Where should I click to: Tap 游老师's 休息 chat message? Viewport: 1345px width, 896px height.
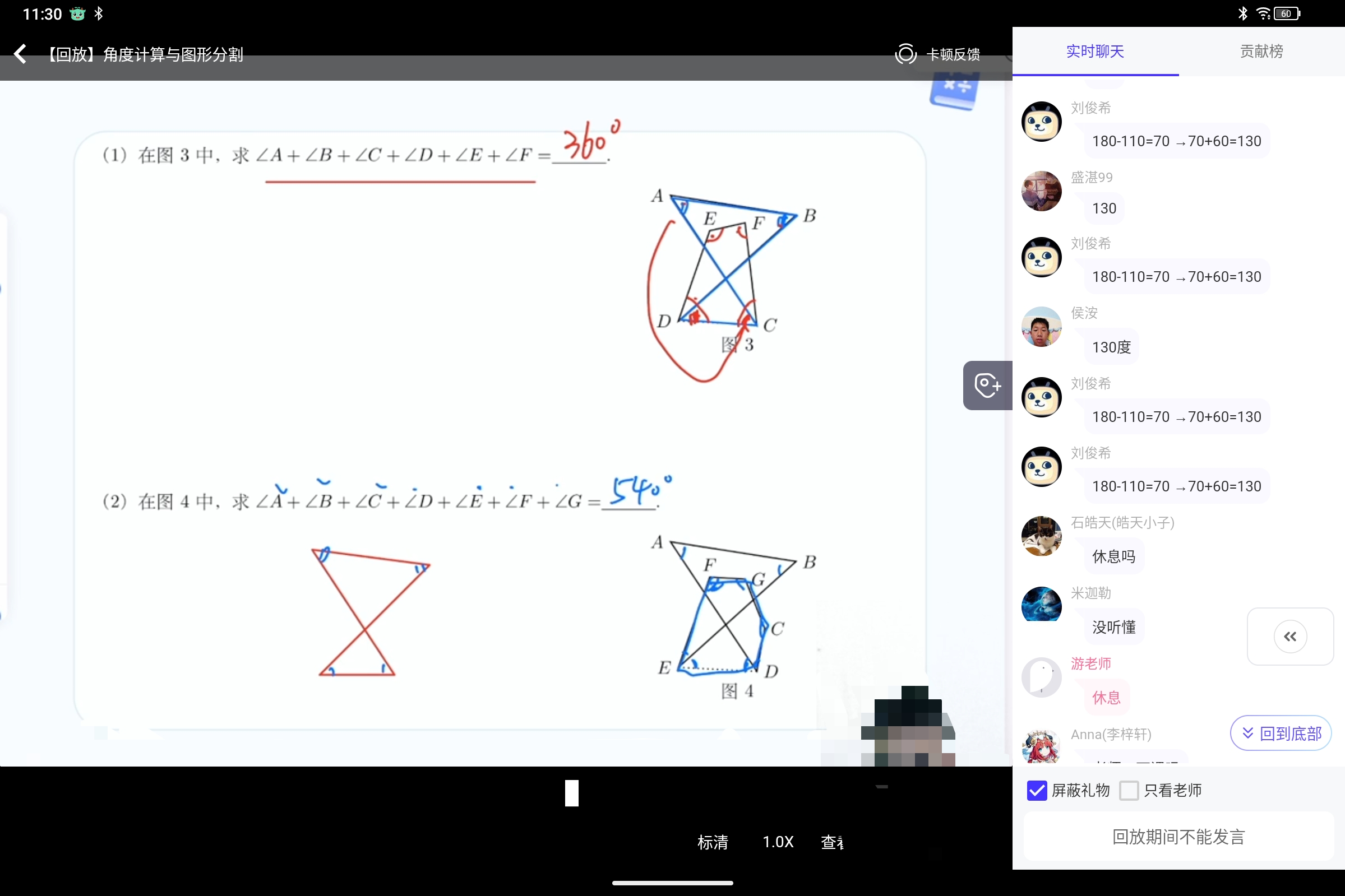(1106, 697)
